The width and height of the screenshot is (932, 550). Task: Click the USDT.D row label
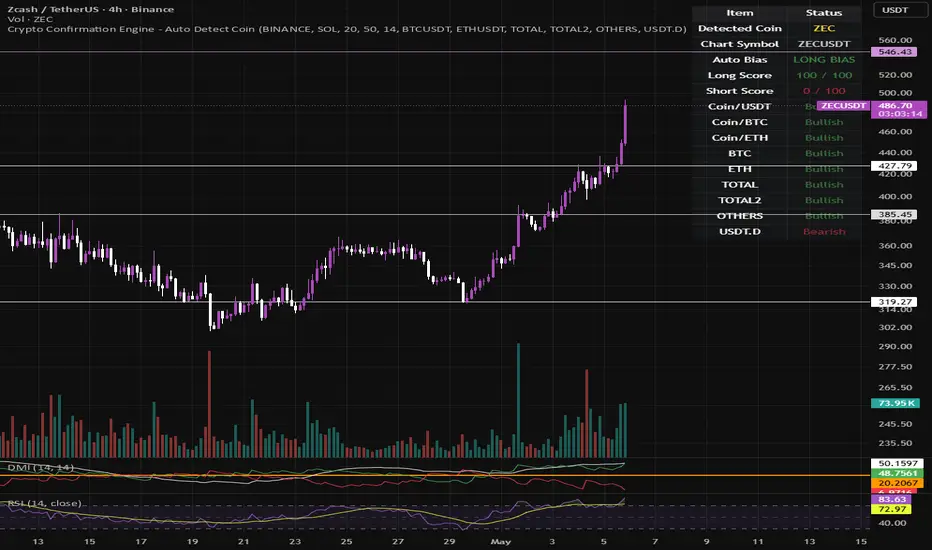[739, 231]
